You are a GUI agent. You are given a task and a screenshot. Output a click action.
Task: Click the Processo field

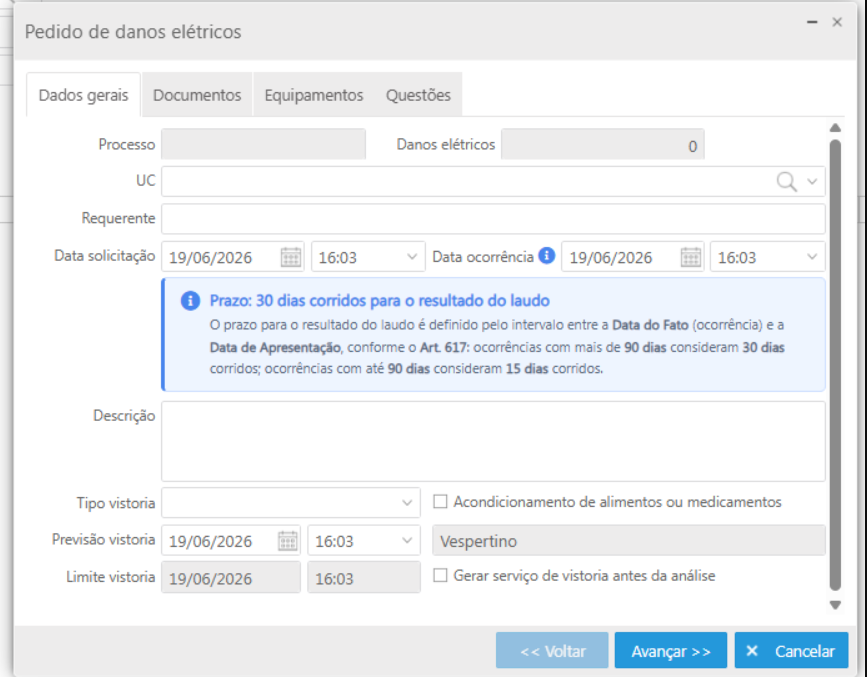[x=263, y=144]
